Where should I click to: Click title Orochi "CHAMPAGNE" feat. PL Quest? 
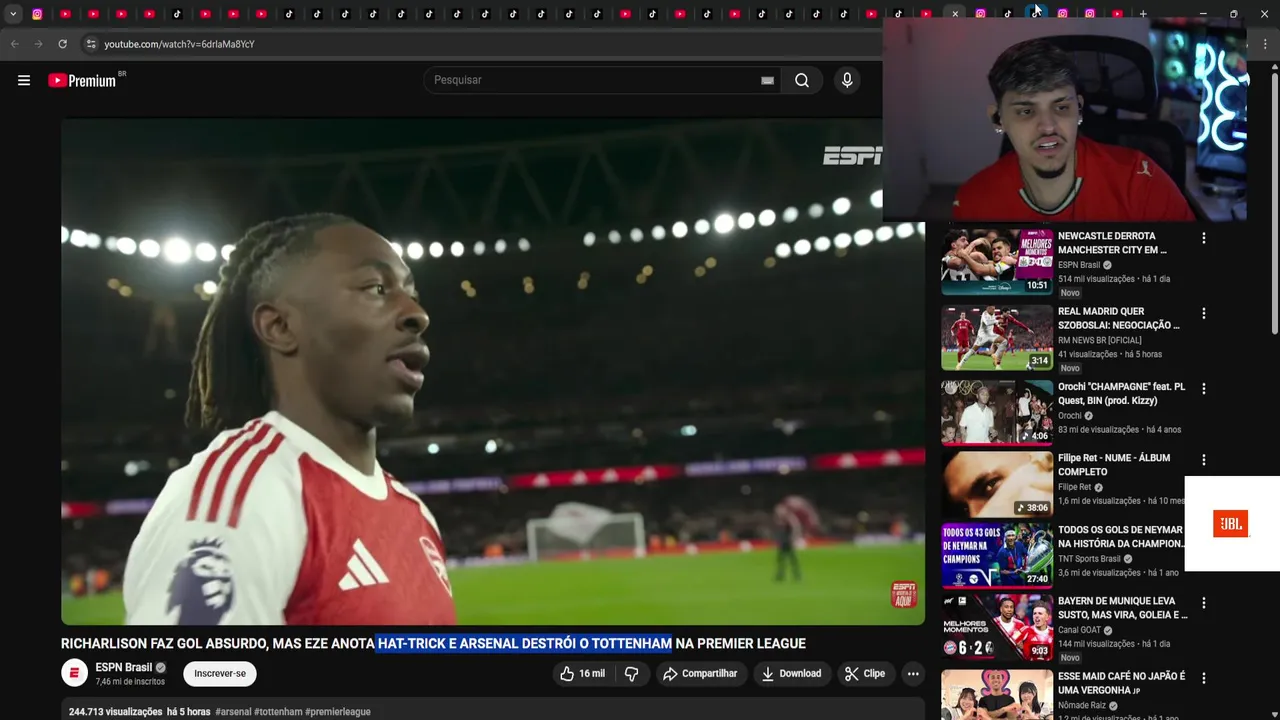pyautogui.click(x=1122, y=393)
